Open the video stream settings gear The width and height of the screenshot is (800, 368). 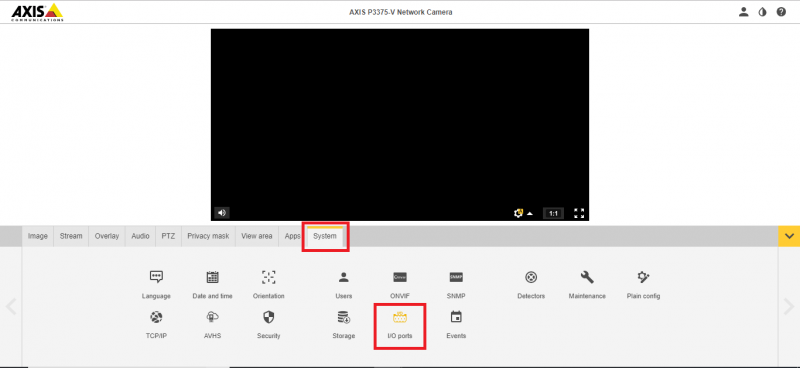click(x=518, y=213)
